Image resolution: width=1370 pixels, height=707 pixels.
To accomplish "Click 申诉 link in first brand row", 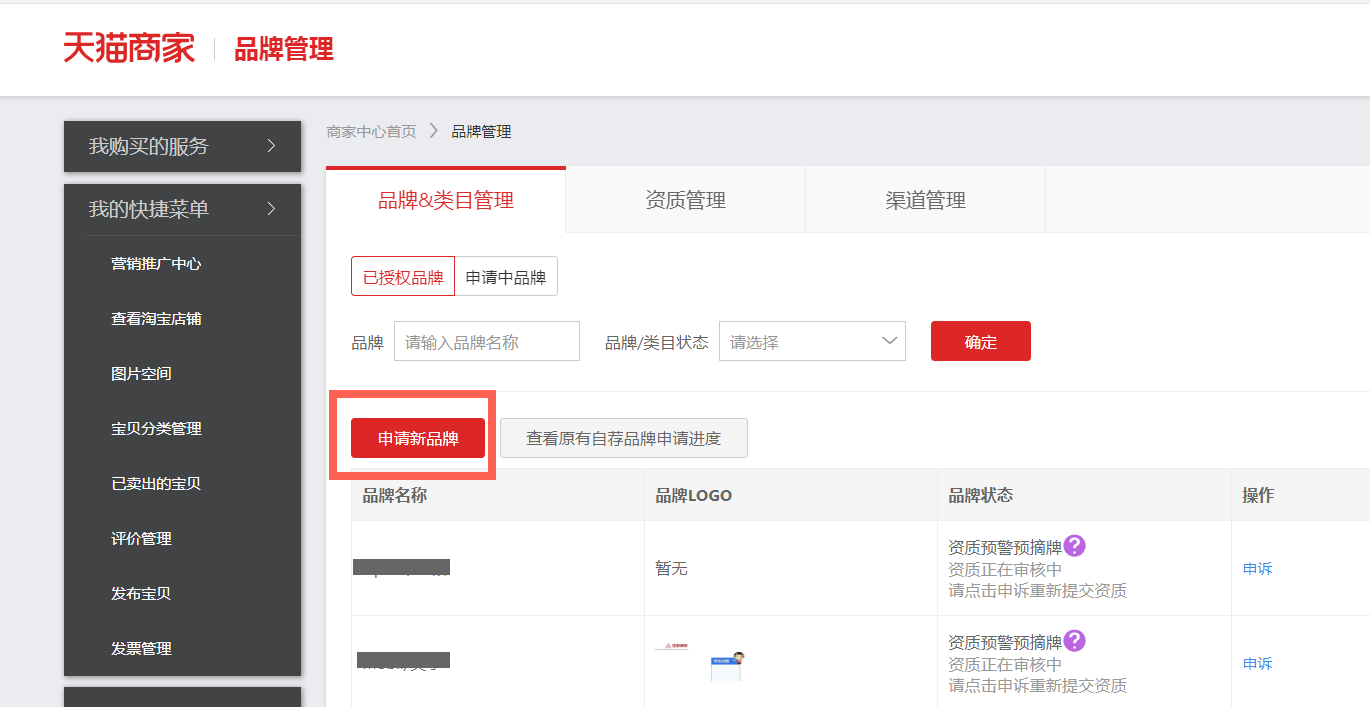I will [1257, 569].
